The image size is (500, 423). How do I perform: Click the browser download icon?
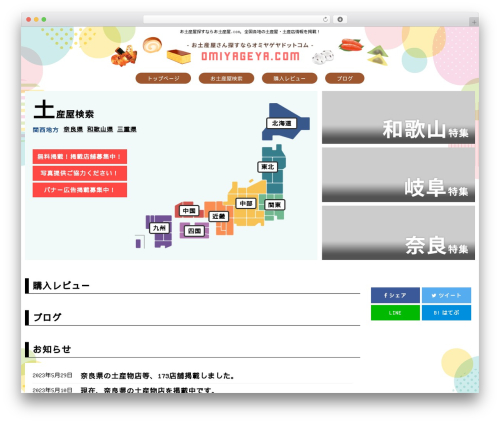[x=340, y=19]
